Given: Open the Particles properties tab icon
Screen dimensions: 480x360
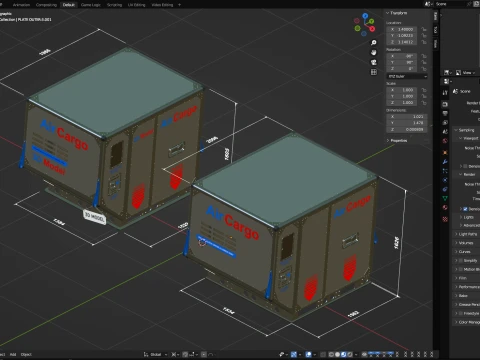Looking at the screenshot, I should click(445, 171).
